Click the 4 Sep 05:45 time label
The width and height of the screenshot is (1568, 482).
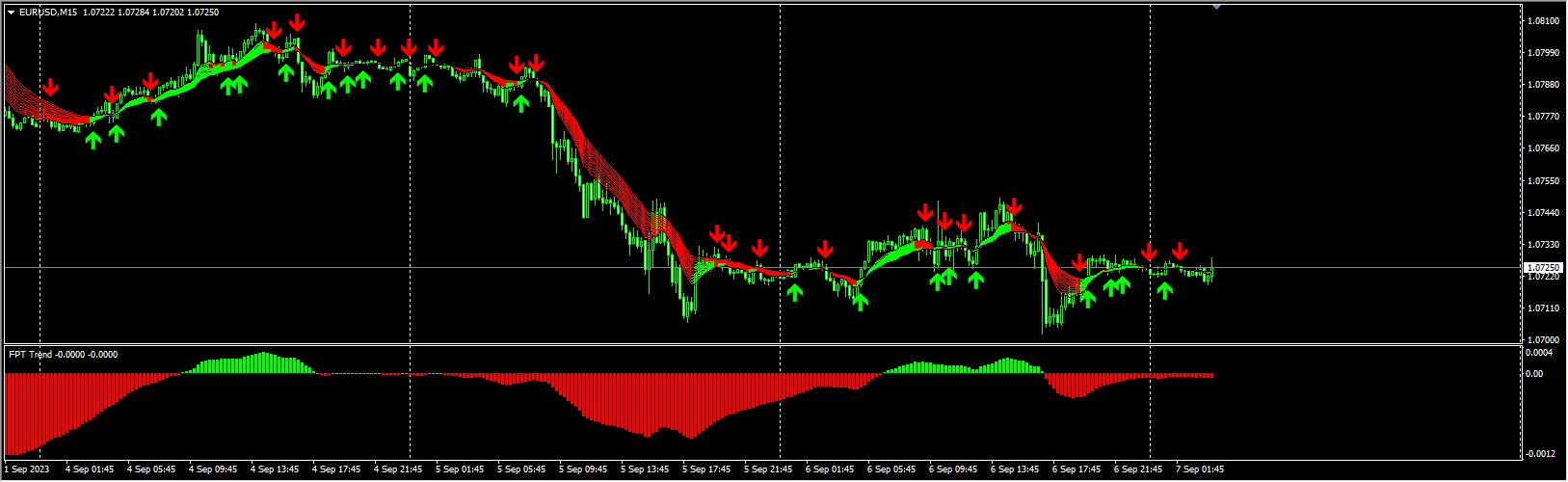152,470
